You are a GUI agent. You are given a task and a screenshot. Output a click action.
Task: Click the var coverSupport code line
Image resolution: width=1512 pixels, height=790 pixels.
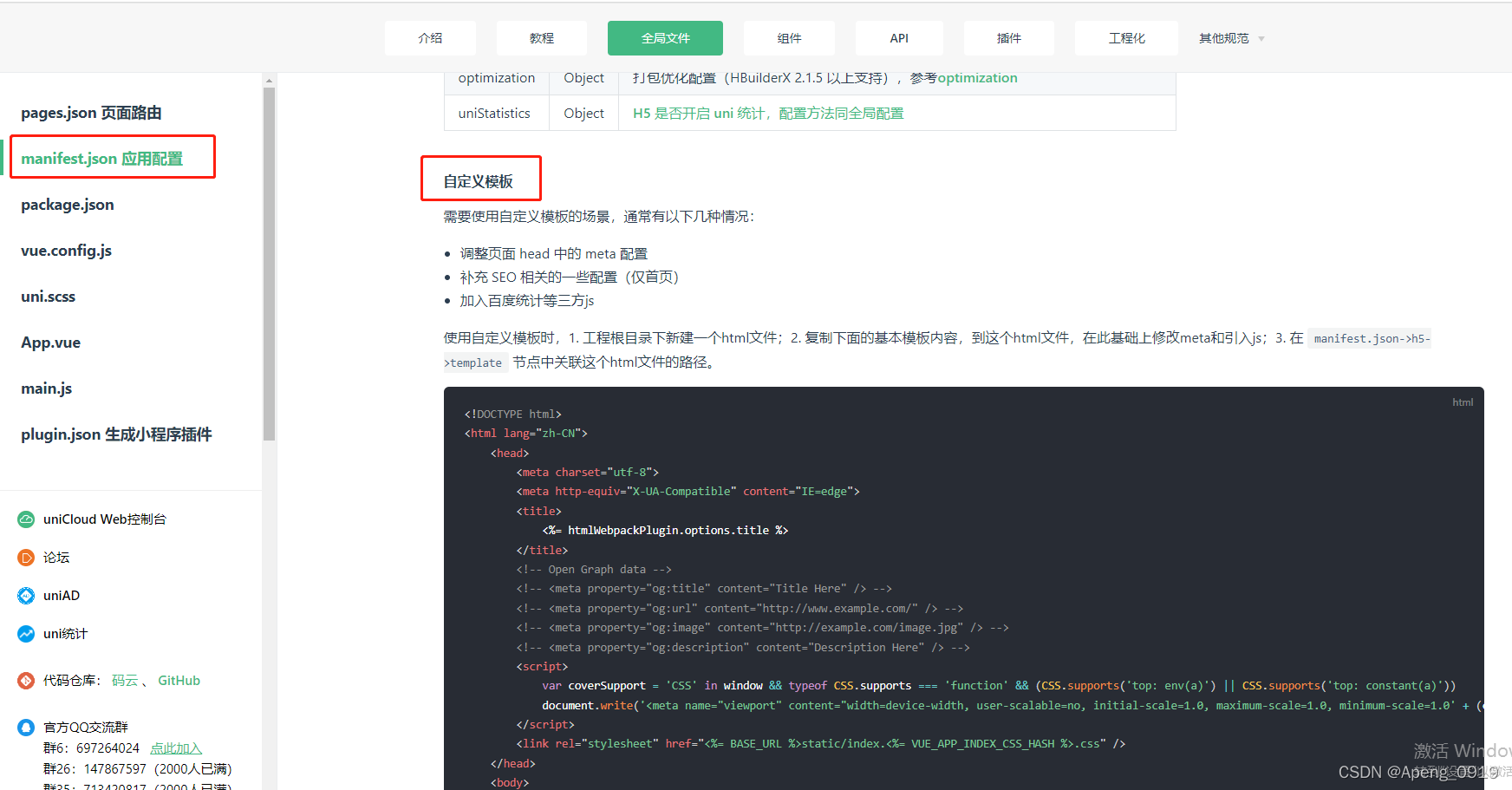click(x=999, y=686)
